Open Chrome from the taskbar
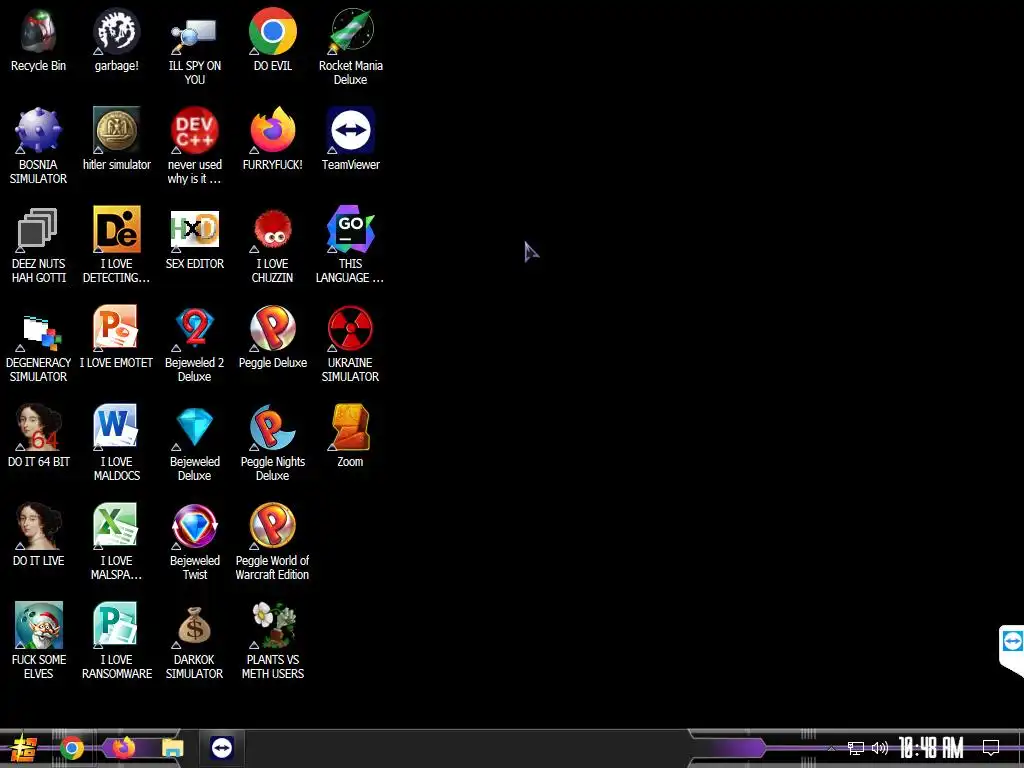1024x768 pixels. (72, 748)
